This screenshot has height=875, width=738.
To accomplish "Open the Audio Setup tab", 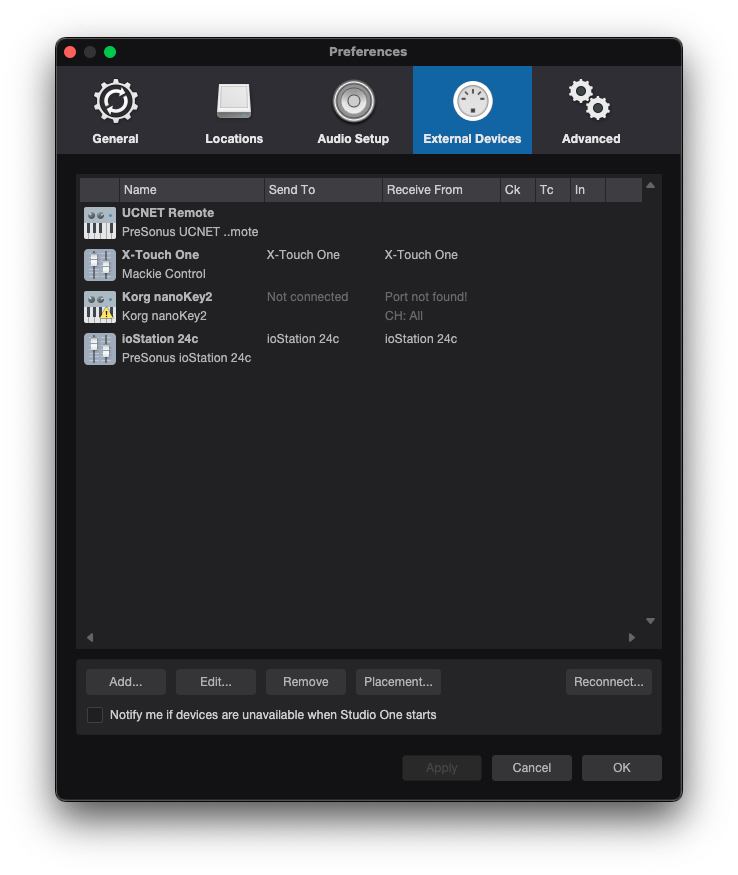I will tap(353, 110).
